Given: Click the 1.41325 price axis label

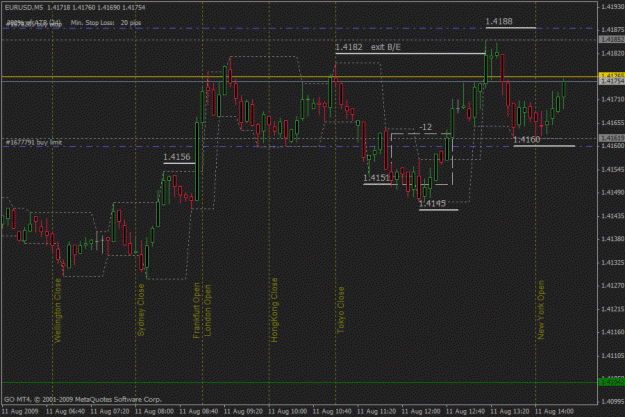Looking at the screenshot, I should pyautogui.click(x=613, y=262).
